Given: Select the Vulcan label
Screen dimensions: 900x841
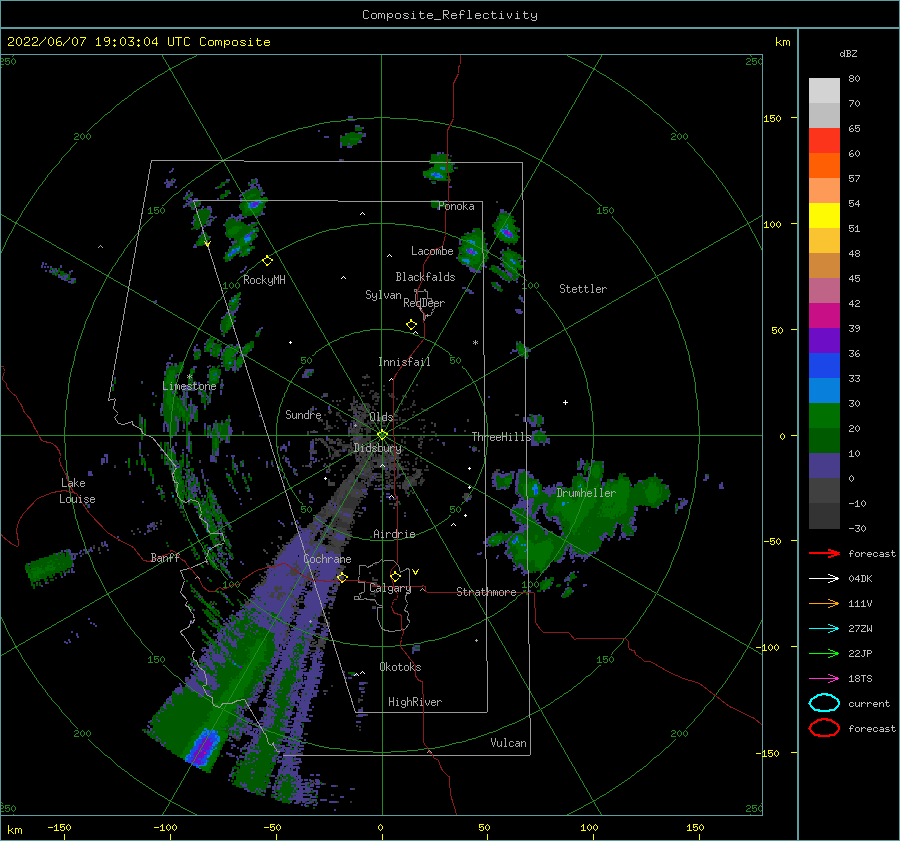Looking at the screenshot, I should (x=509, y=743).
